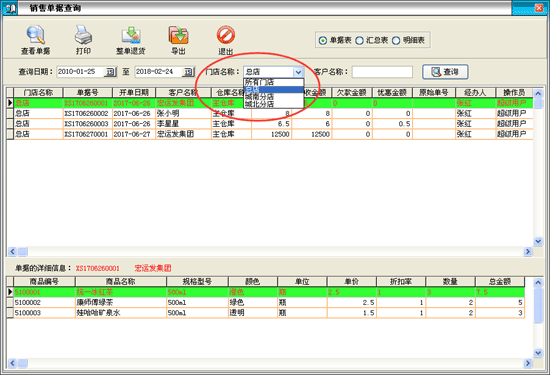Click the 单据号 column header
The height and width of the screenshot is (375, 550).
point(88,93)
